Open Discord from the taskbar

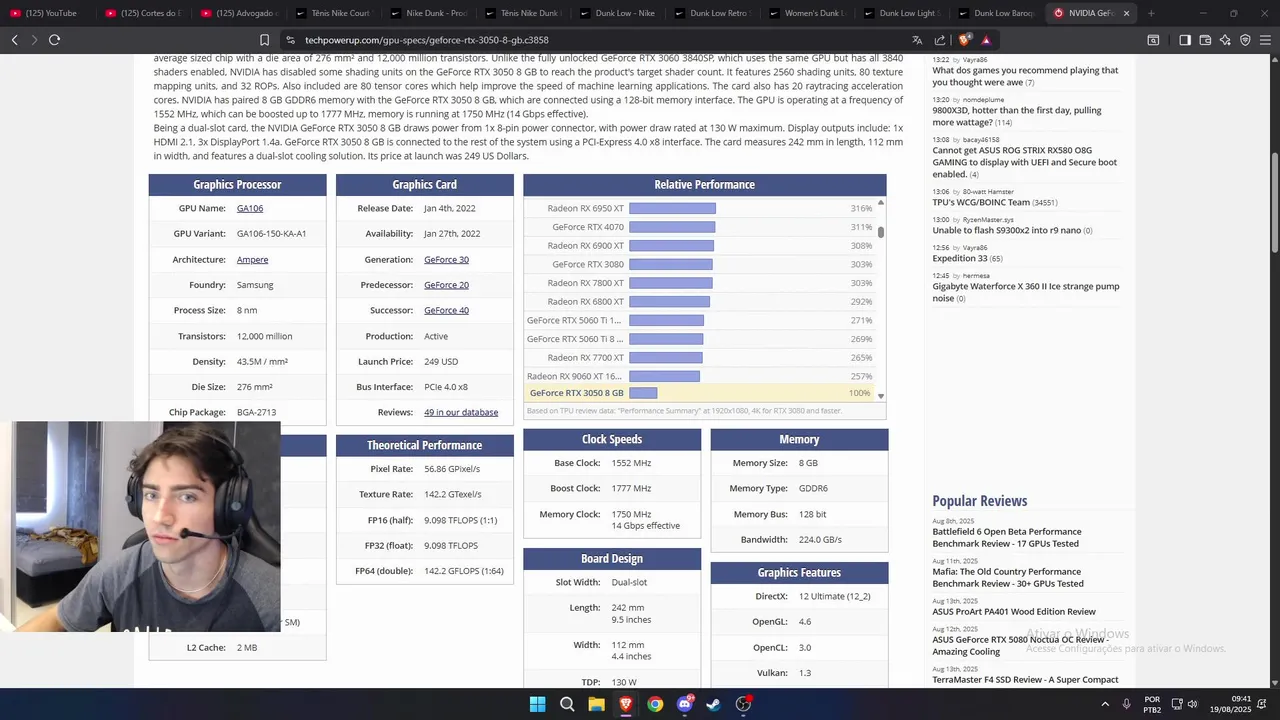[685, 704]
